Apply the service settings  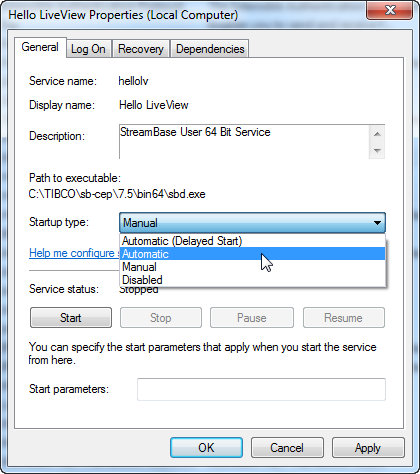point(368,448)
